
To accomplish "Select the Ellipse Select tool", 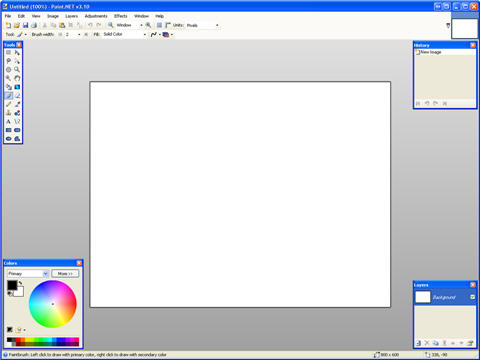I will [9, 70].
